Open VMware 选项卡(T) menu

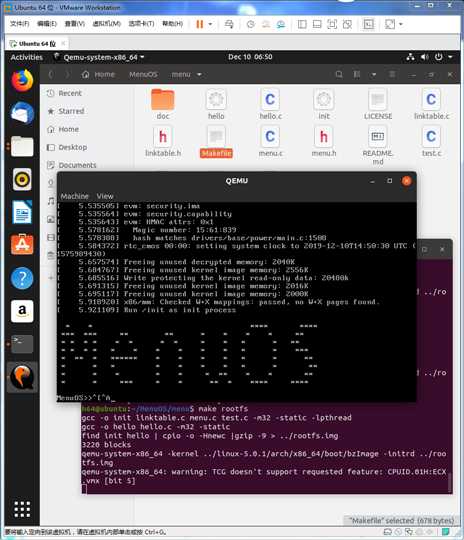click(141, 24)
